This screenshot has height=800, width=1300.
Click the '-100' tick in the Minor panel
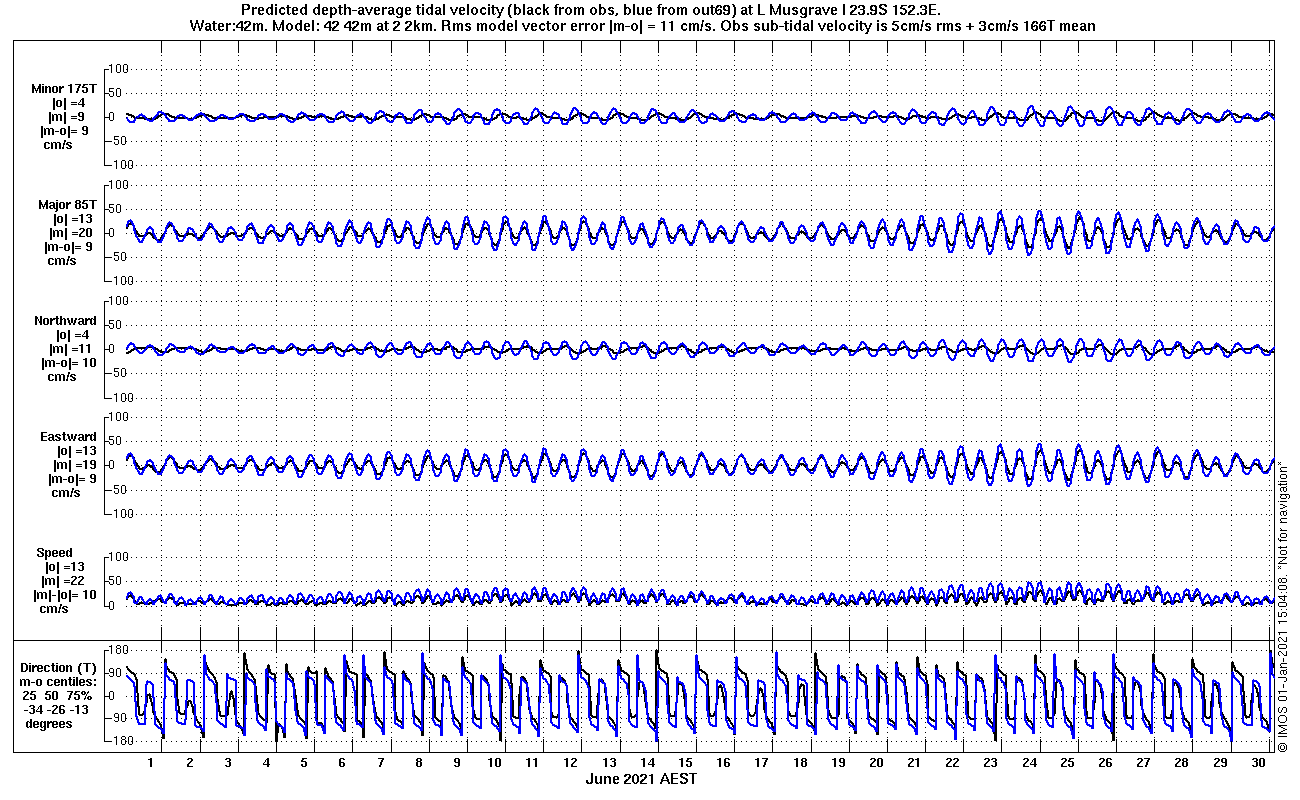coord(118,165)
